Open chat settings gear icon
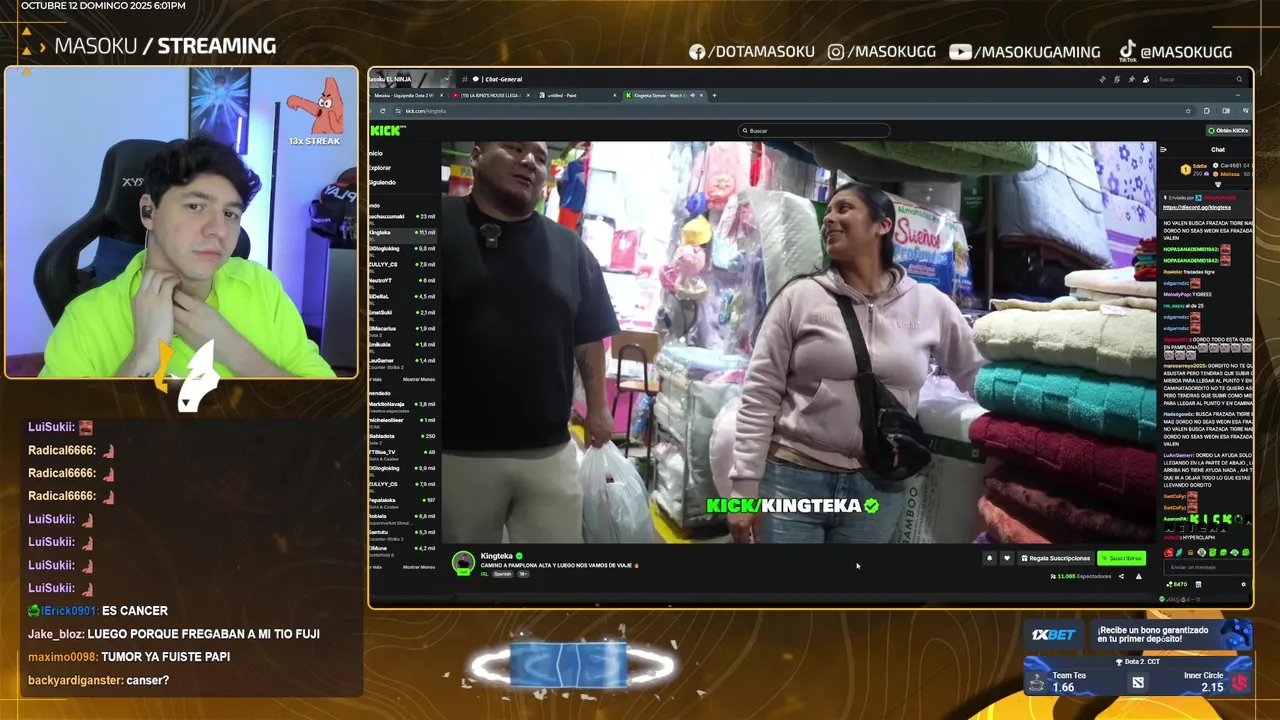 pos(1244,584)
